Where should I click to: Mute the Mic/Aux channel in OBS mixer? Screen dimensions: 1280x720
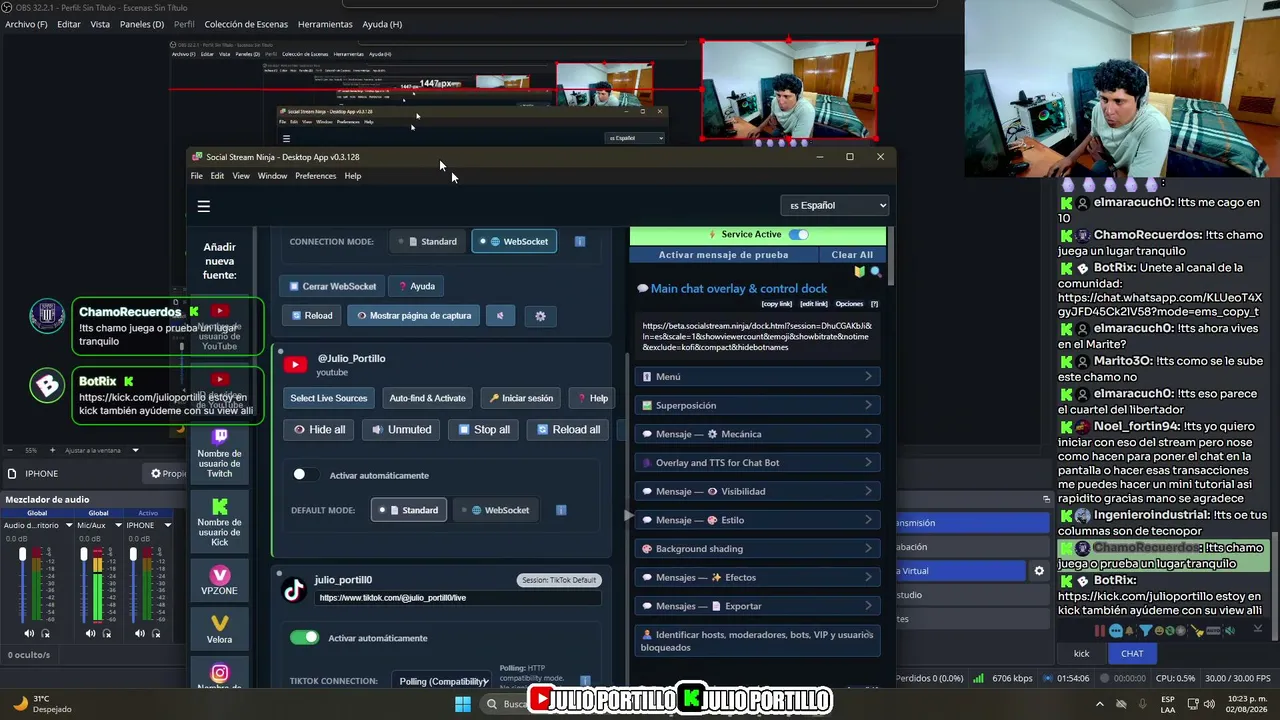(91, 633)
